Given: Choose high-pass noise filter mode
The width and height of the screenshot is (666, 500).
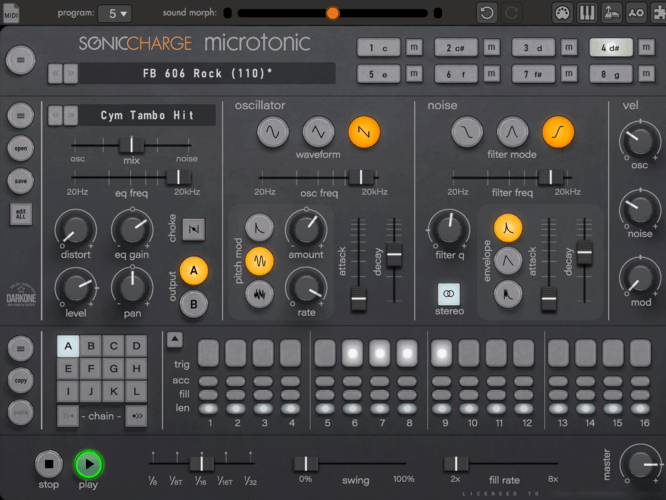Looking at the screenshot, I should point(558,133).
